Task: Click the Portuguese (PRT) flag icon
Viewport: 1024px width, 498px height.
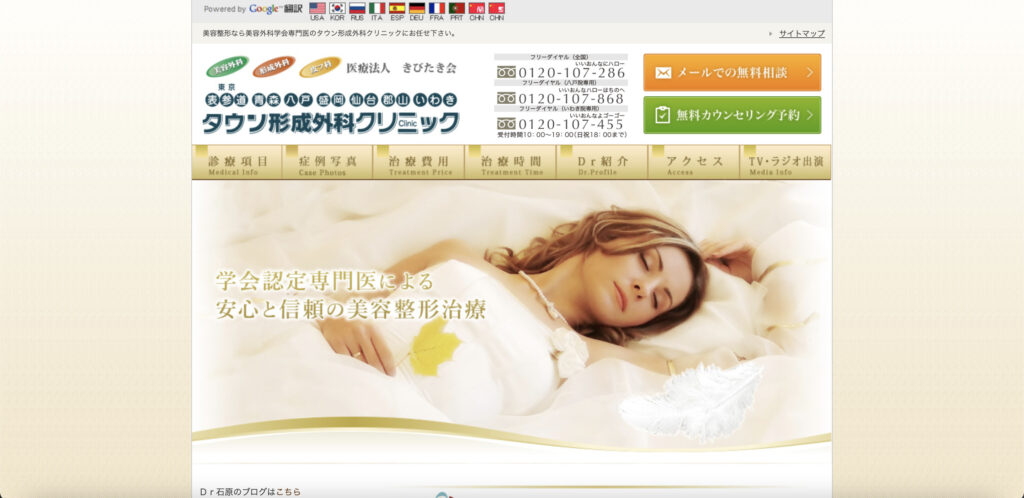Action: 457,8
